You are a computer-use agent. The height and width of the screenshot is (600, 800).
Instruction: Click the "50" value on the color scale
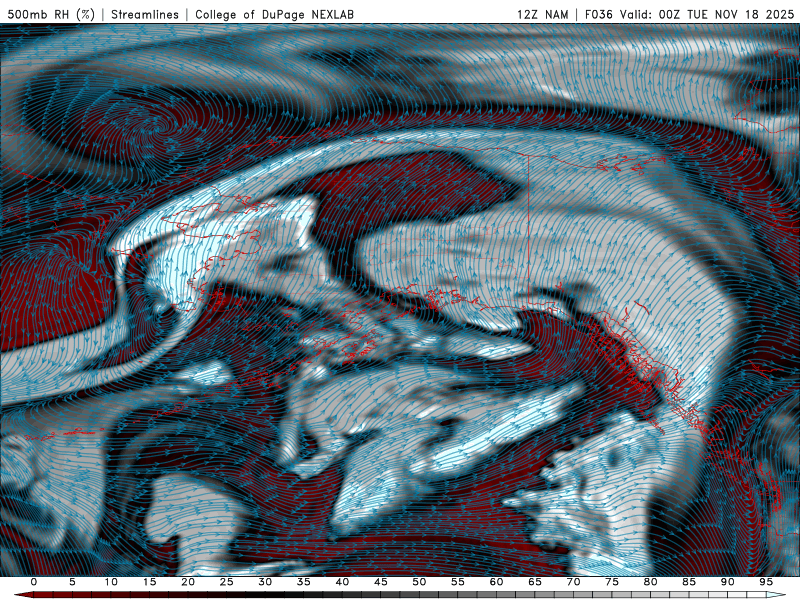pyautogui.click(x=419, y=582)
